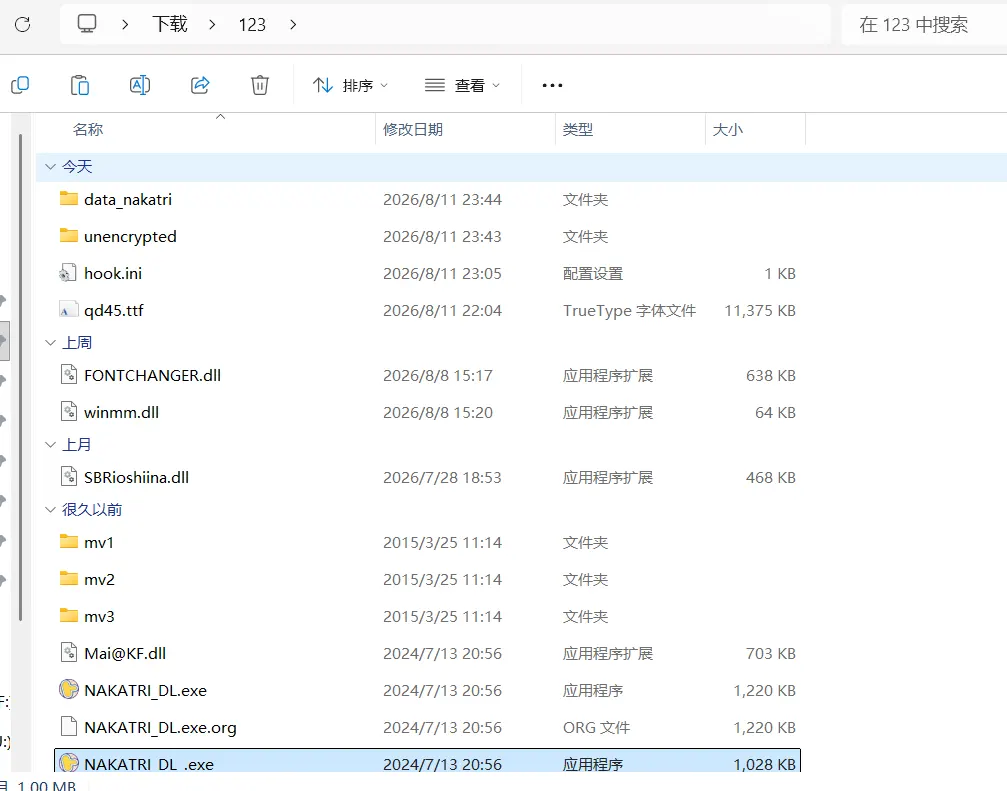Click the hook.ini file icon

click(x=68, y=273)
